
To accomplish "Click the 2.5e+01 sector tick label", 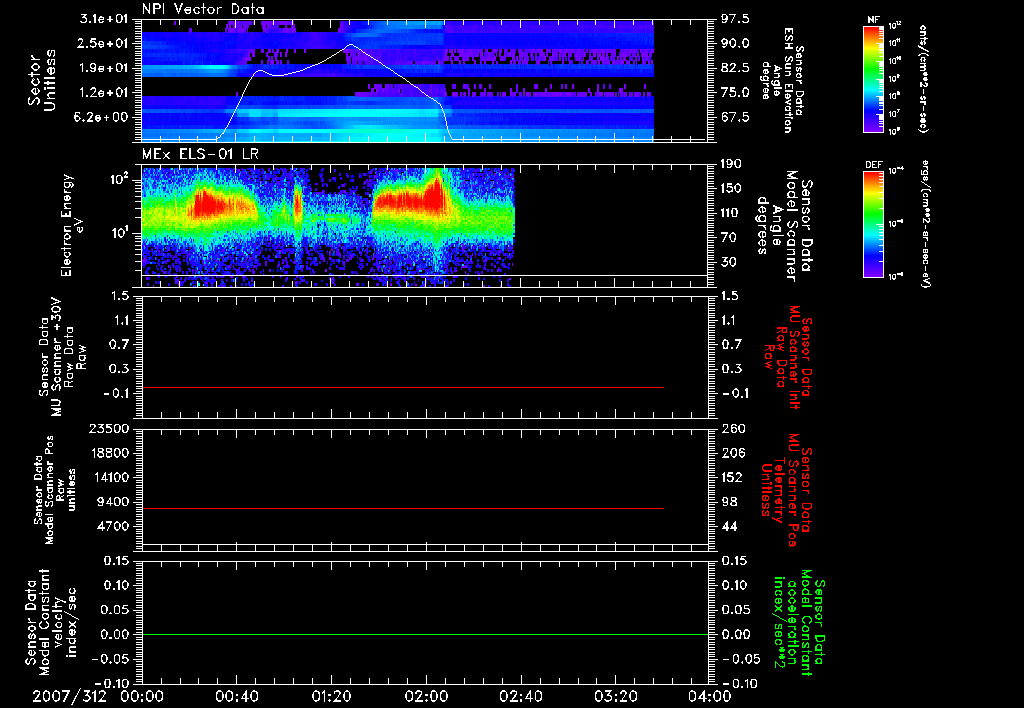I will click(x=103, y=43).
